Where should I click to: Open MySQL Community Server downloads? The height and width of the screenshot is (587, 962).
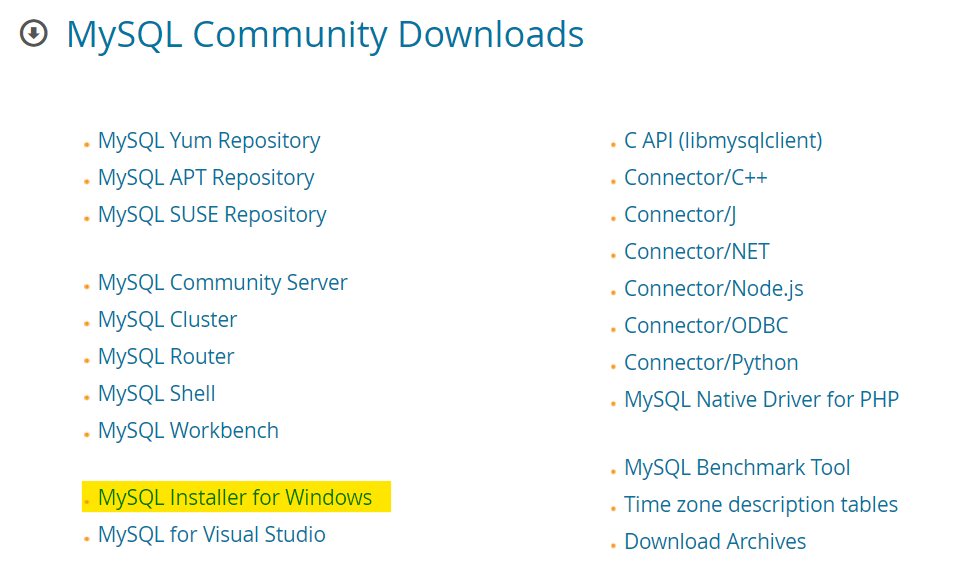click(223, 282)
